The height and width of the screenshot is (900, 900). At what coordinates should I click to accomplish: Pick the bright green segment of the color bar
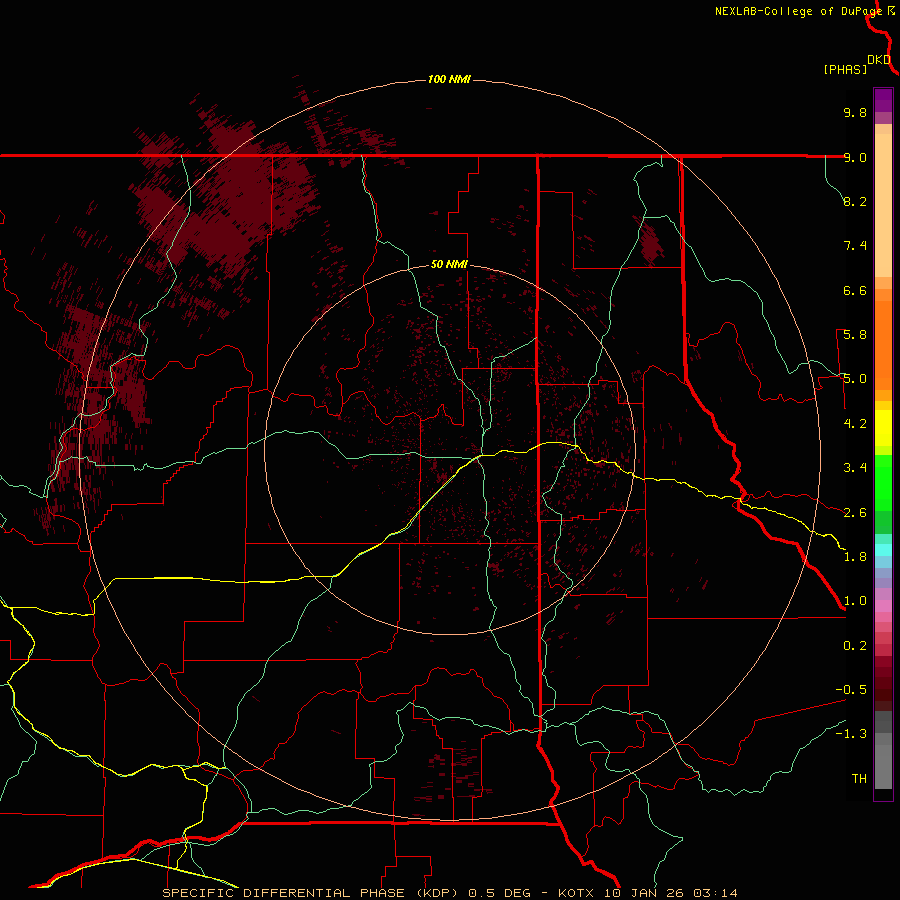coord(883,481)
